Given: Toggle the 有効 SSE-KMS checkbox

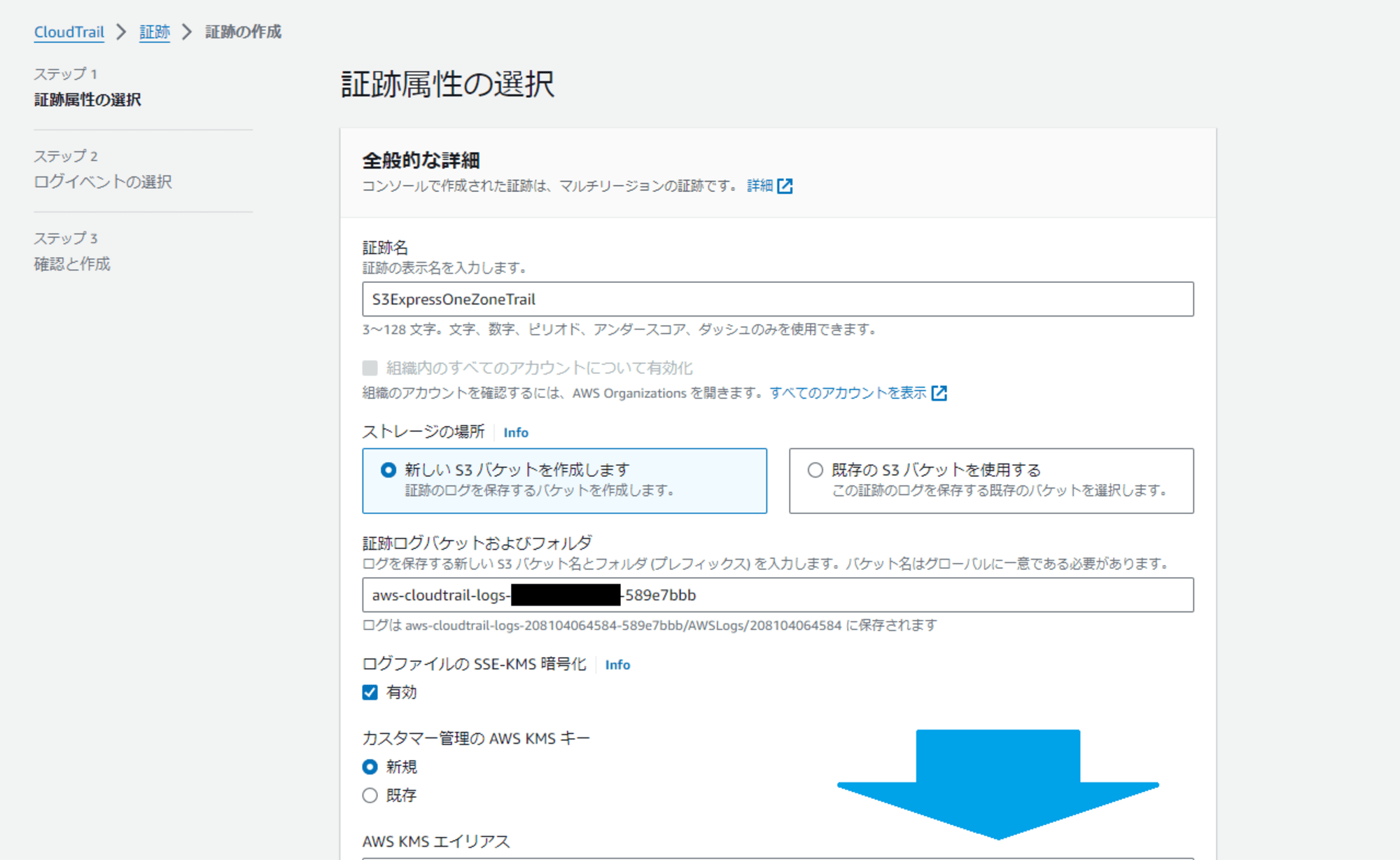Looking at the screenshot, I should point(370,693).
